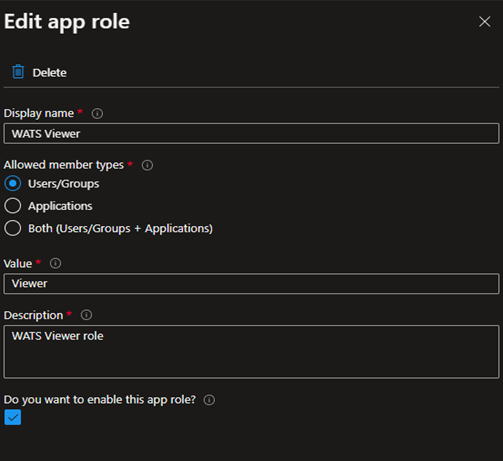Show info for enabling this app role

pyautogui.click(x=209, y=400)
